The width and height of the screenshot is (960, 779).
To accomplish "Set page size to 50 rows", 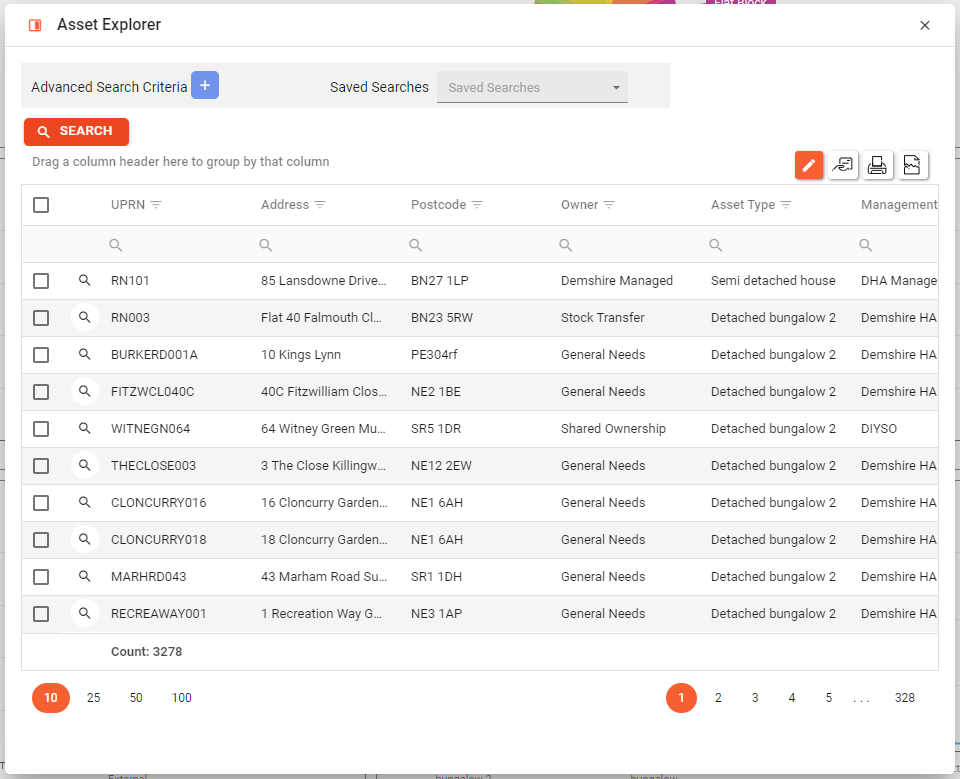I will coord(136,698).
